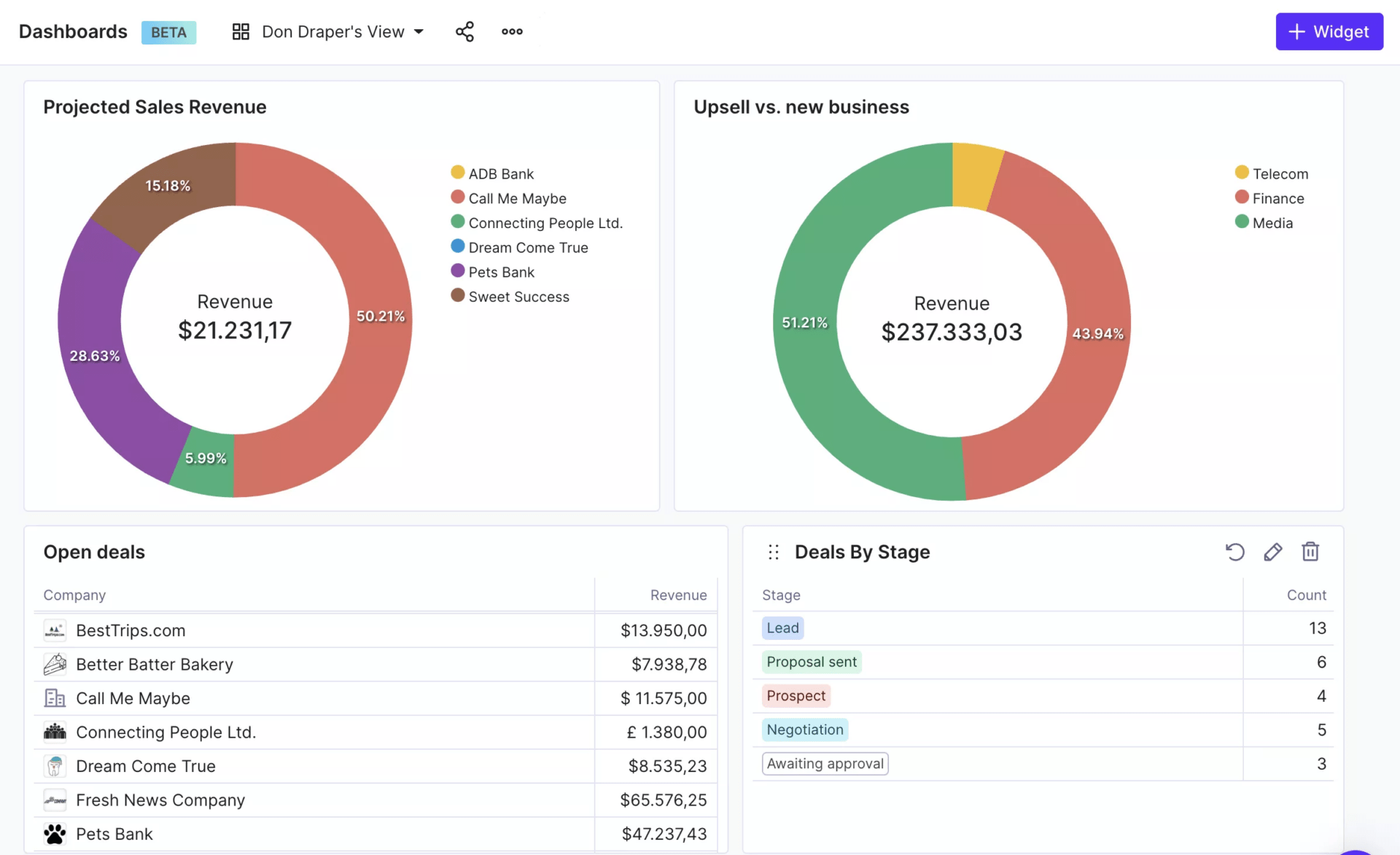Click the share dashboard icon
Image resolution: width=1400 pixels, height=855 pixels.
click(464, 31)
